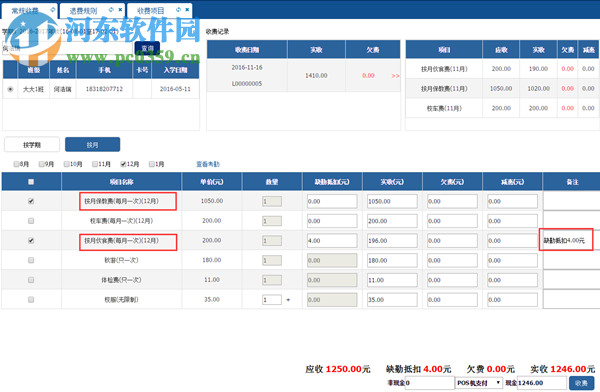Uncheck the 按月伙食费(12月) row checkbox
The image size is (600, 392).
(x=31, y=240)
